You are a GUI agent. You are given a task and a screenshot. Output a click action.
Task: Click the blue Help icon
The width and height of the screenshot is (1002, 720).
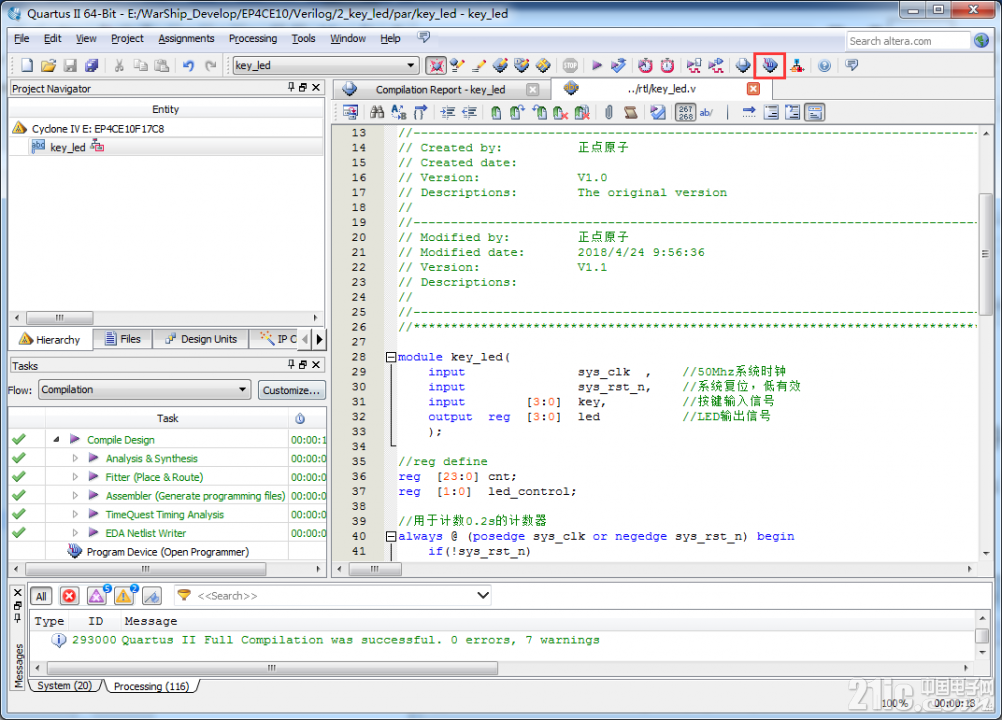[x=824, y=65]
